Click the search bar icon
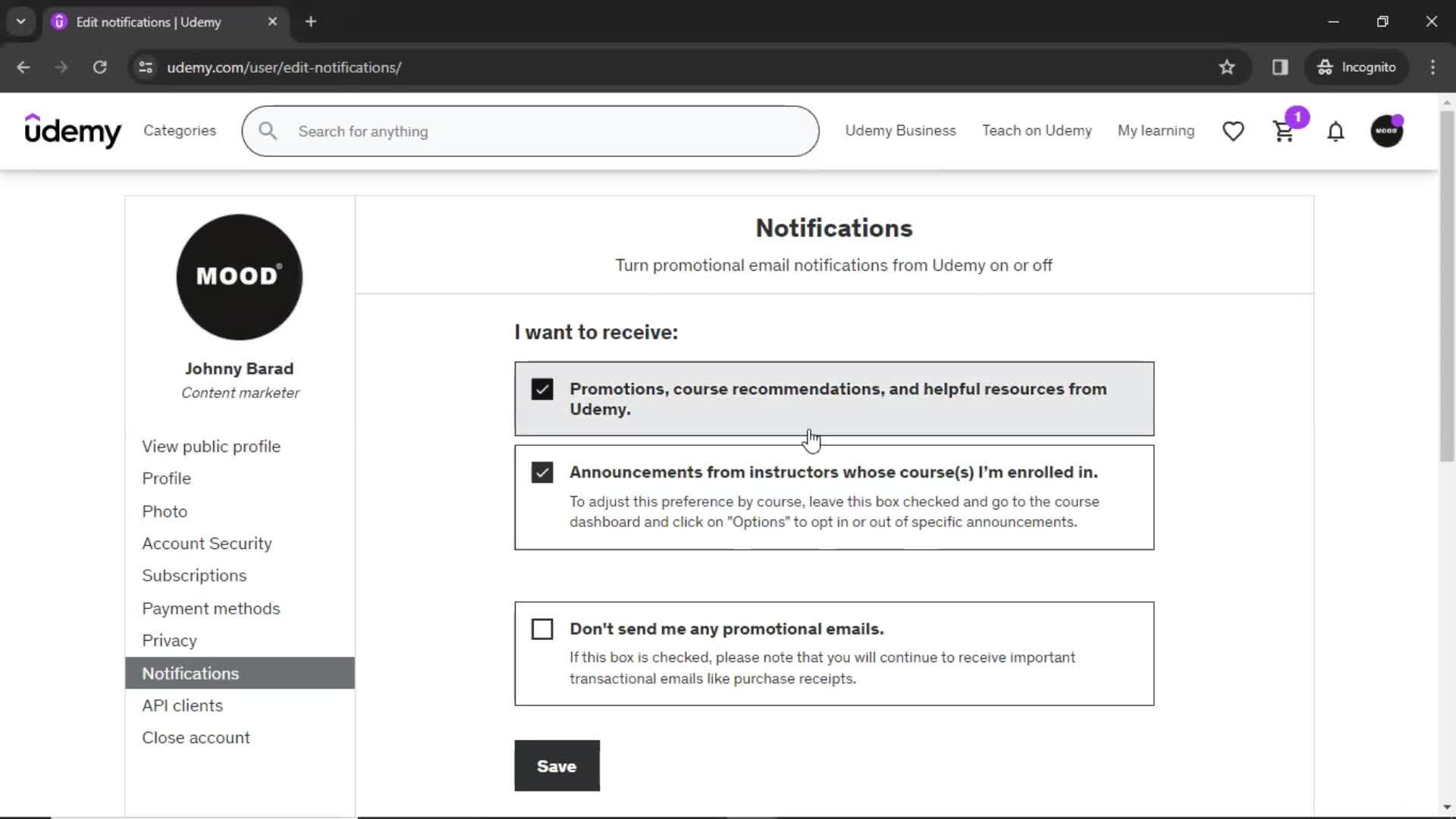Viewport: 1456px width, 819px height. coord(267,131)
